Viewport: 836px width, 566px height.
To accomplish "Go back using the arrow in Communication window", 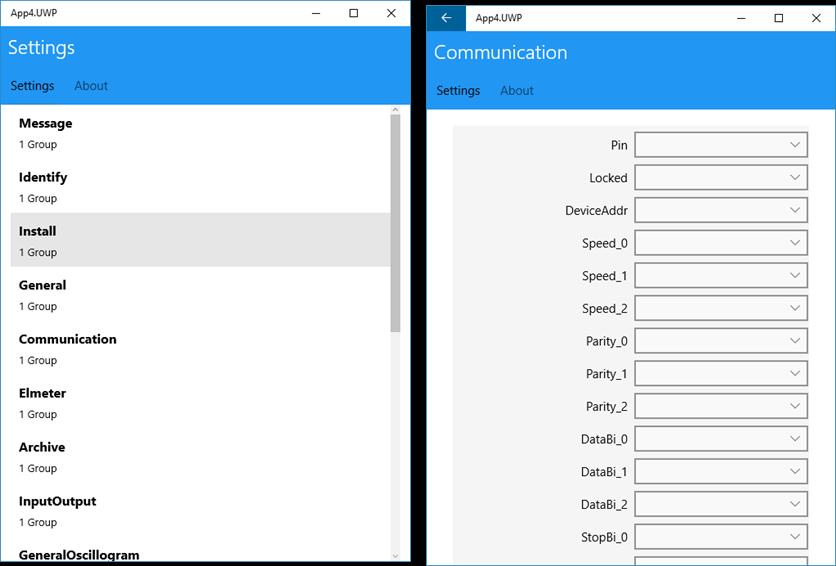I will tap(446, 18).
